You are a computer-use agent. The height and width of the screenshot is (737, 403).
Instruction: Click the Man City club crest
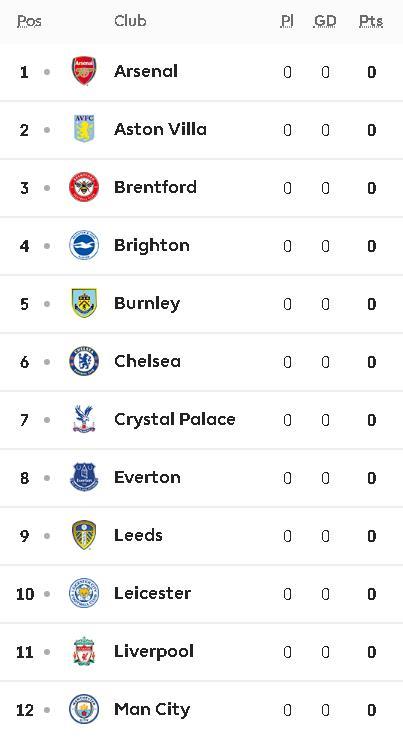(x=84, y=709)
